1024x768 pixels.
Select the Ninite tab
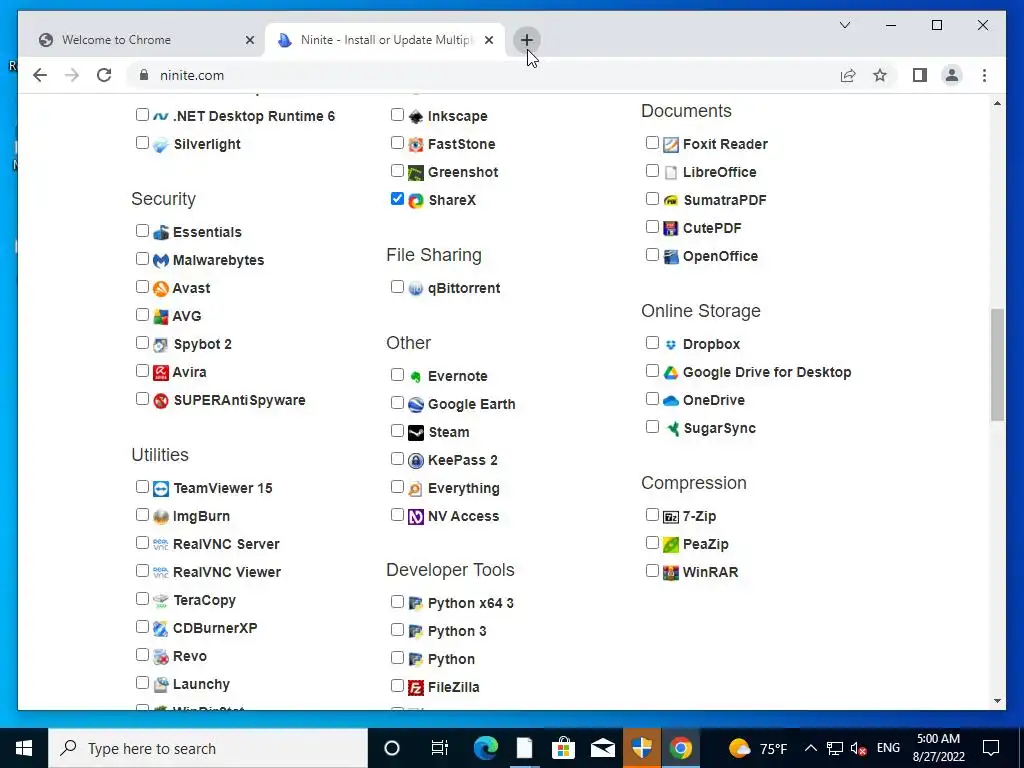coord(385,40)
